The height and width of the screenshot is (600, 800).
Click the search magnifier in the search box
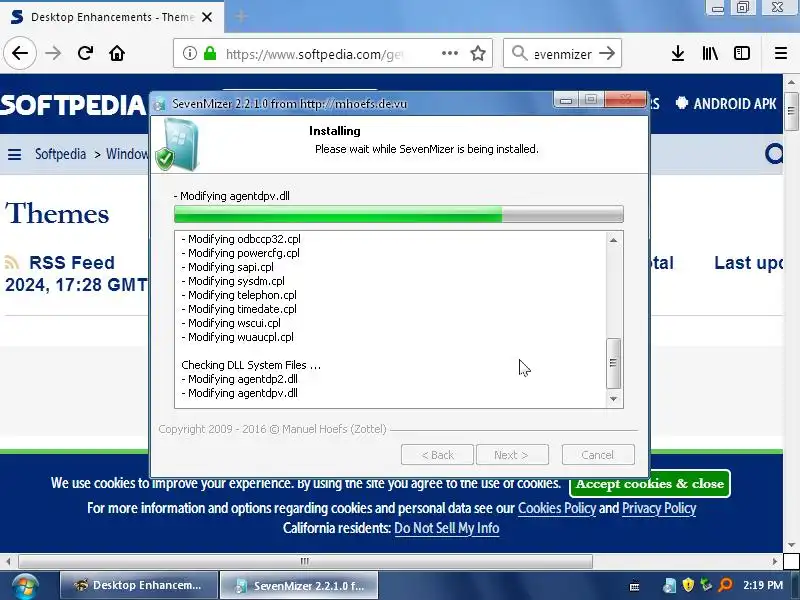(x=519, y=53)
